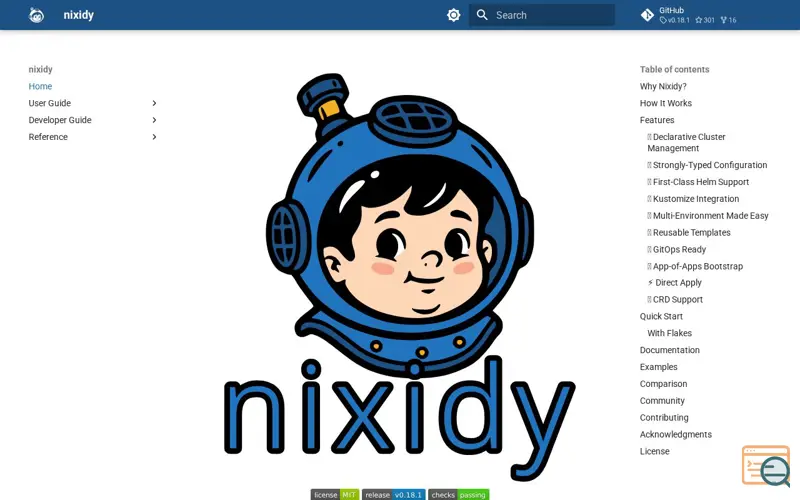This screenshot has width=800, height=500.
Task: Go to CRD Support heading
Action: (675, 299)
